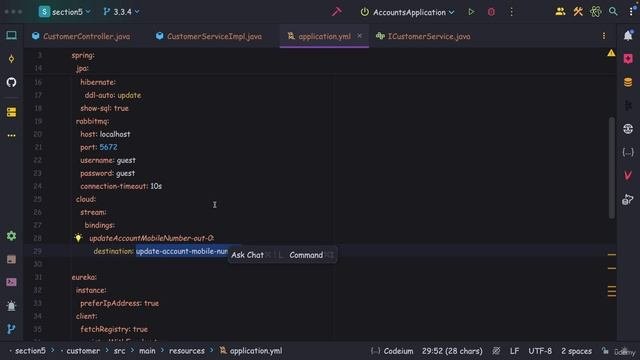Click src breadcrumb in status bar
This screenshot has height=360, width=640.
coord(120,351)
